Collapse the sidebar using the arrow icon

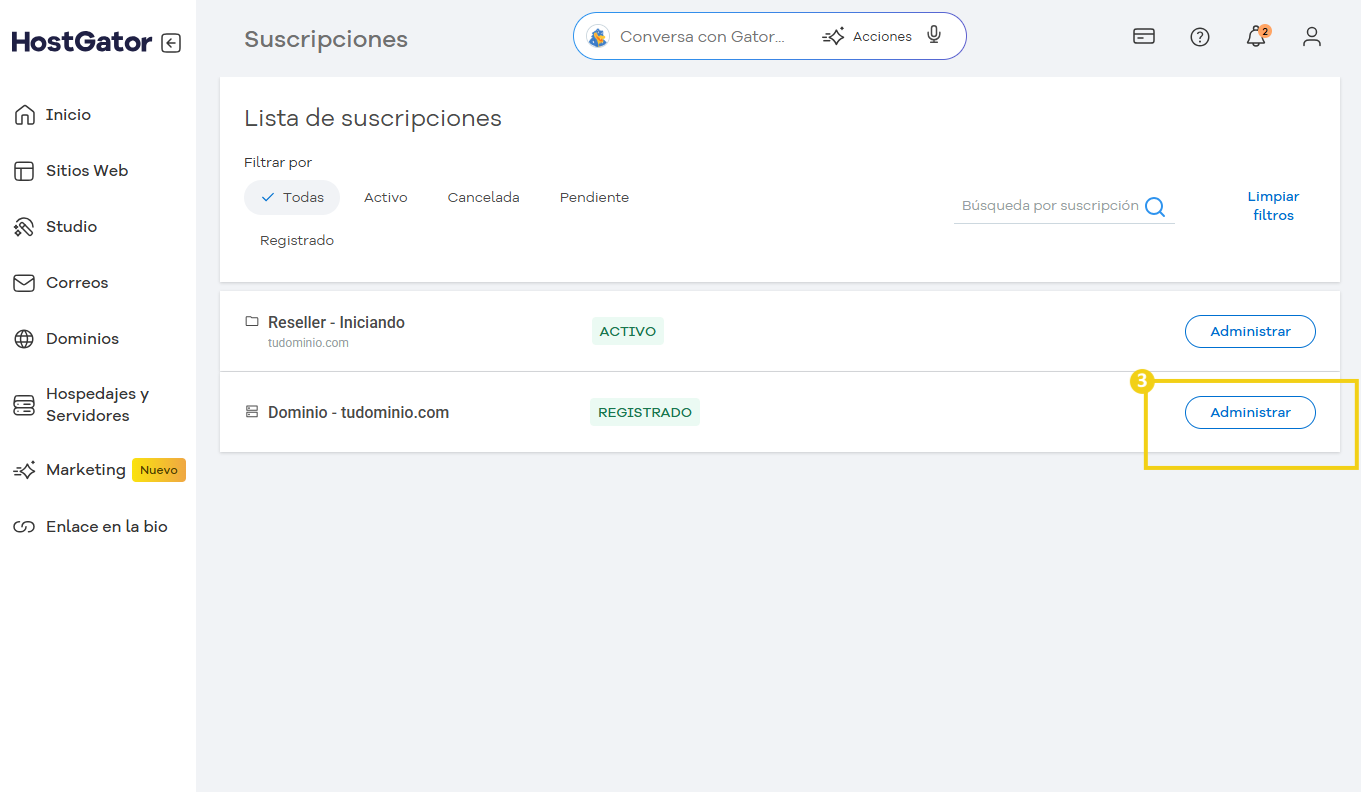click(171, 43)
